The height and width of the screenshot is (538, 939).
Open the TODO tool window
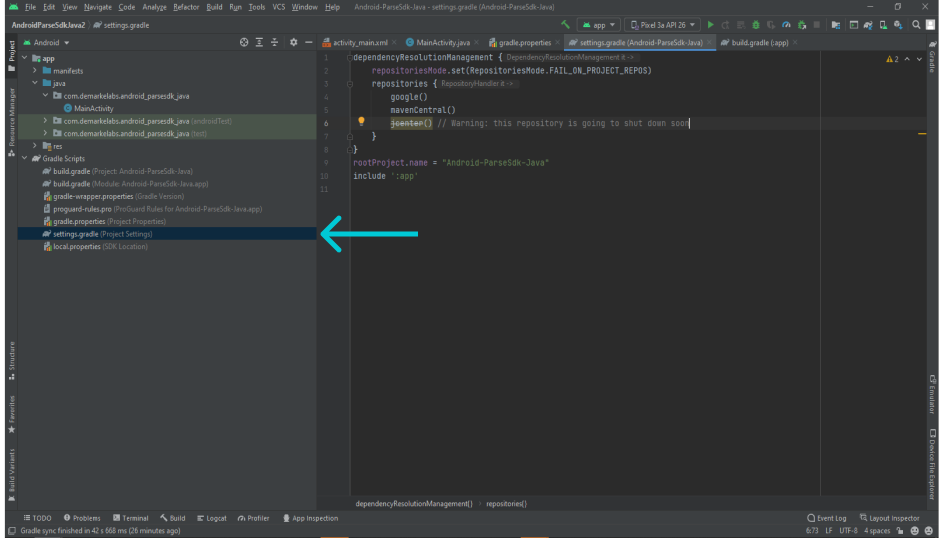tap(37, 518)
